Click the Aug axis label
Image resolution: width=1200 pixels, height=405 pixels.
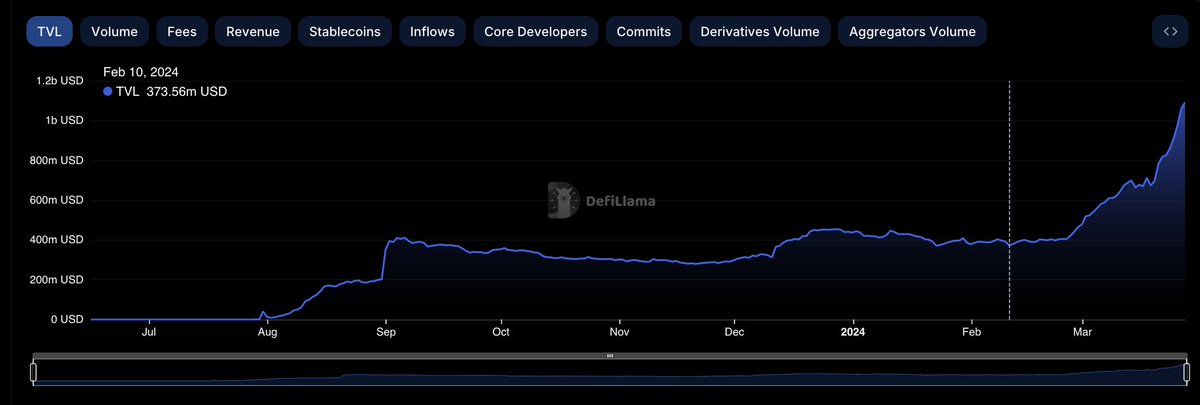(x=268, y=332)
